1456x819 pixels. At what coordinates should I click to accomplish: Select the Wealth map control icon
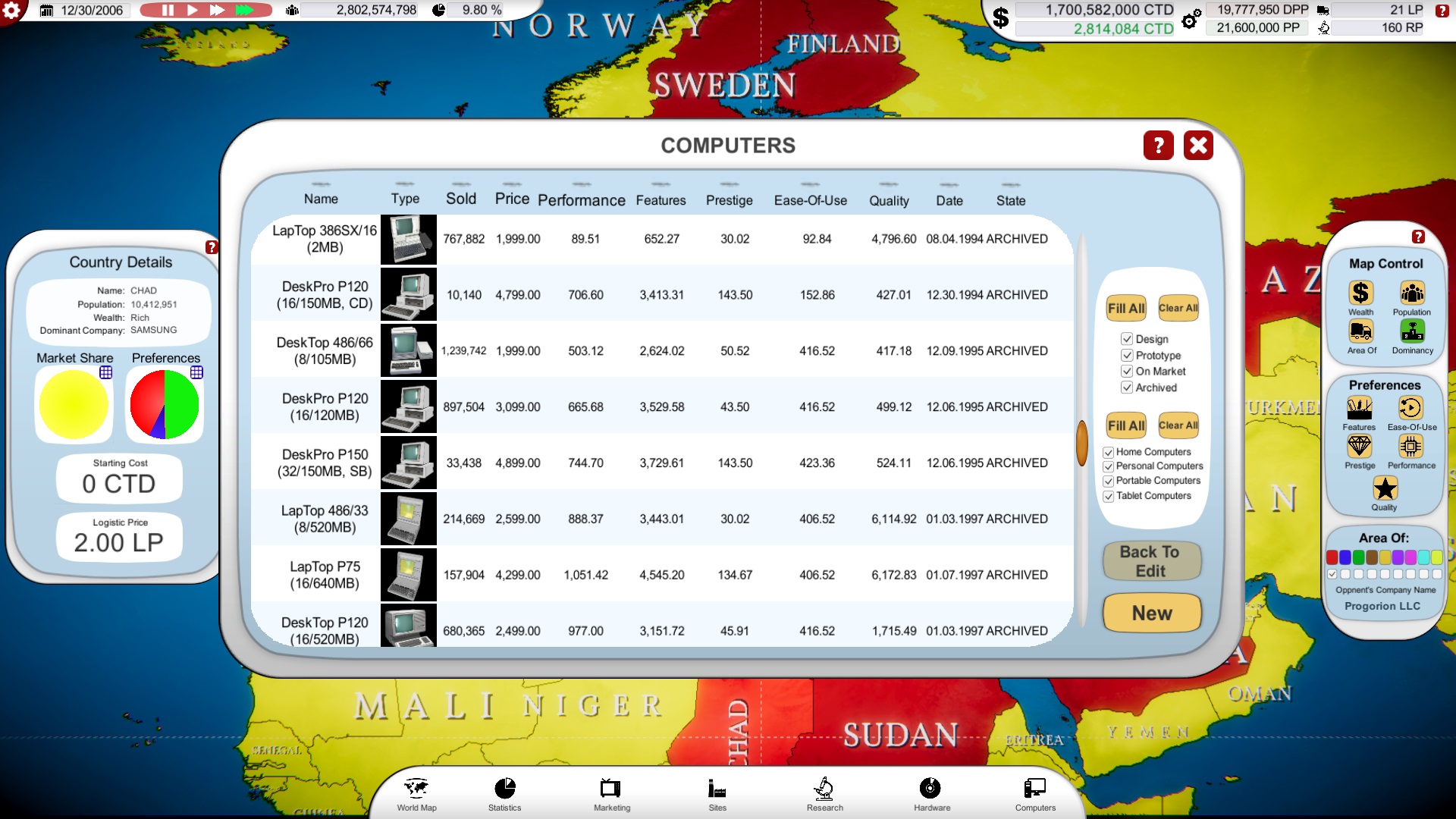tap(1360, 292)
